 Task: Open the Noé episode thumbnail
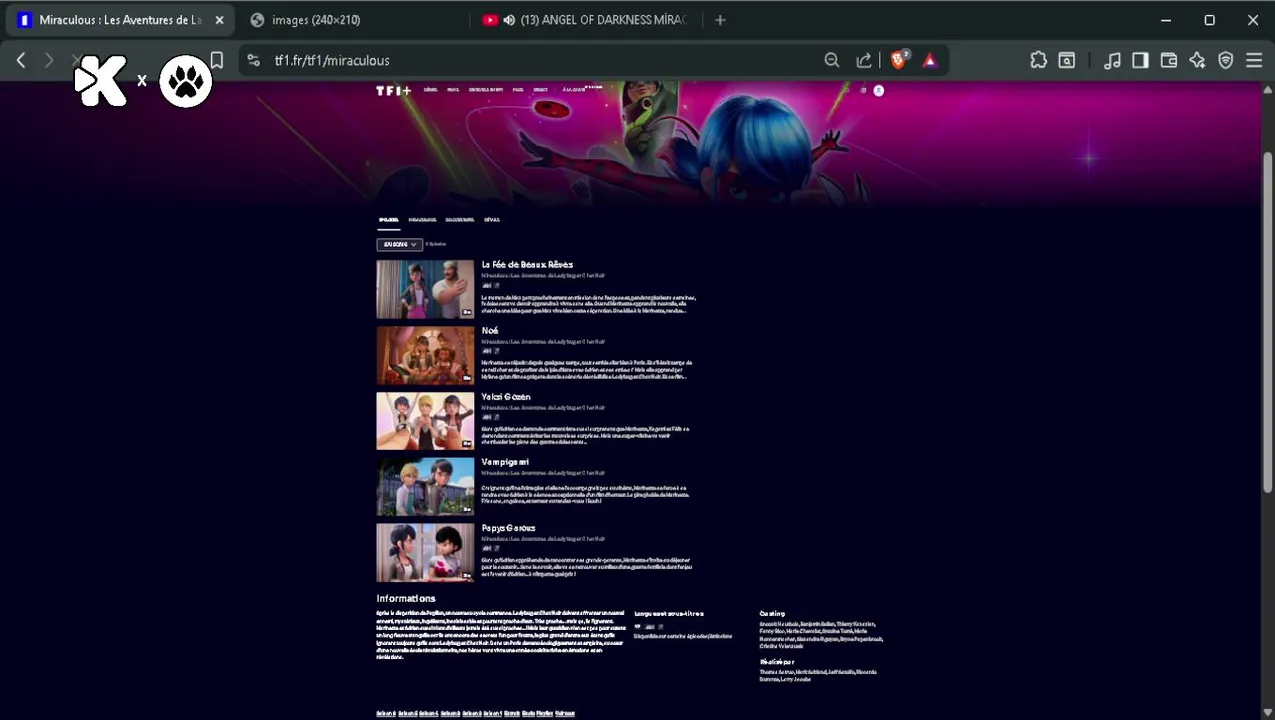tap(425, 355)
